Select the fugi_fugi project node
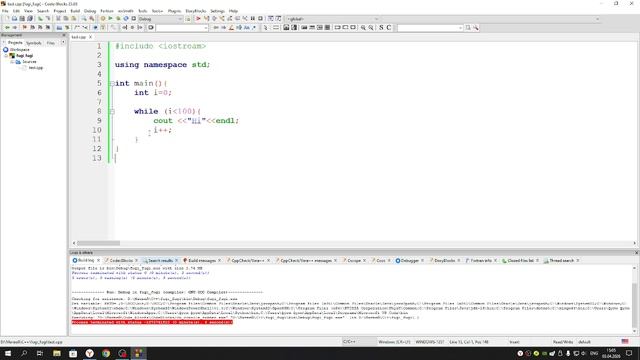Viewport: 640px width, 360px height. pyautogui.click(x=24, y=56)
